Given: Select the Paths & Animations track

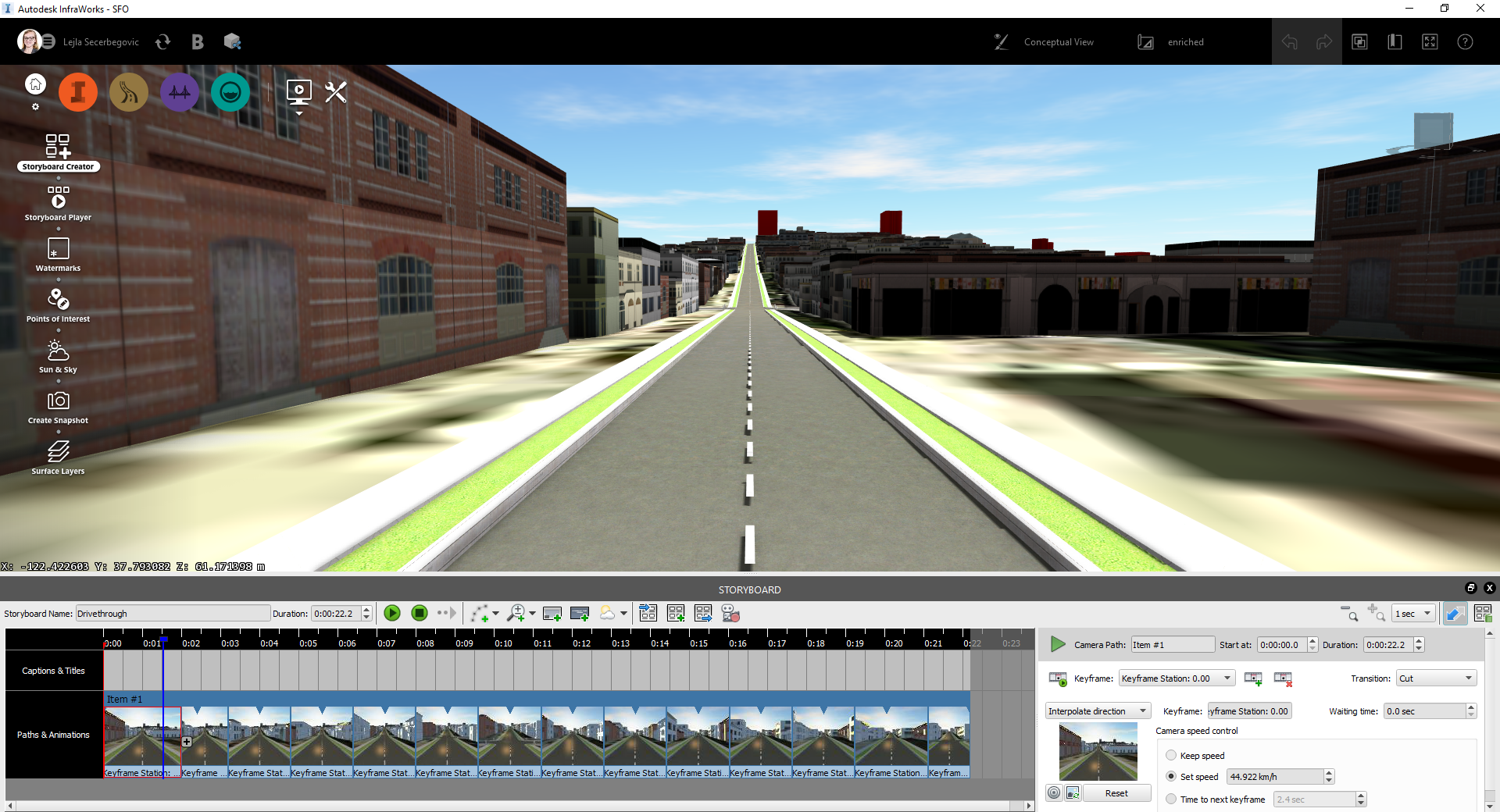Looking at the screenshot, I should pyautogui.click(x=53, y=734).
